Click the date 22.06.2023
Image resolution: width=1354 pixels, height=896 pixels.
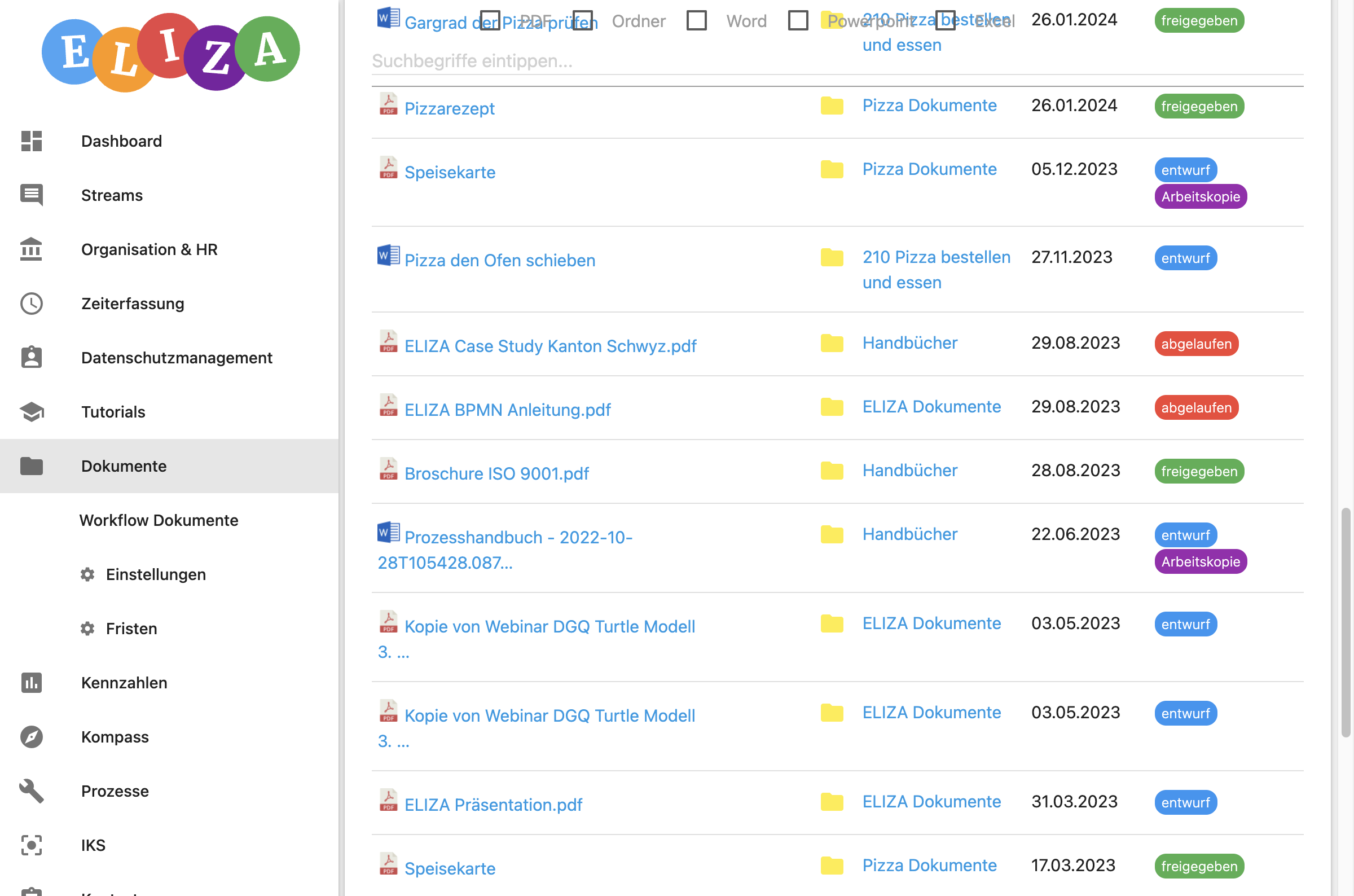tap(1075, 534)
